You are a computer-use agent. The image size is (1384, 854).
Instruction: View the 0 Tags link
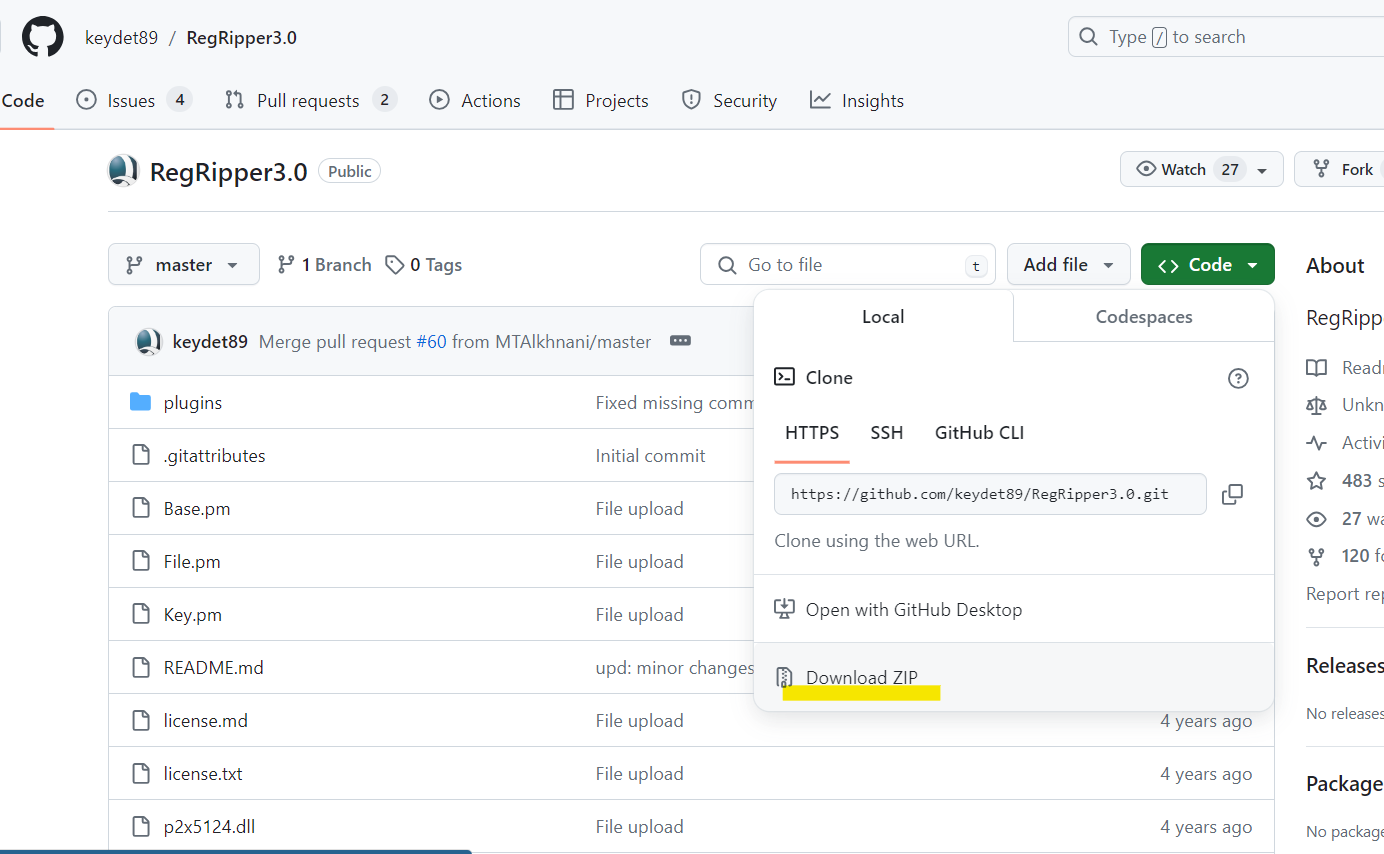tap(423, 264)
